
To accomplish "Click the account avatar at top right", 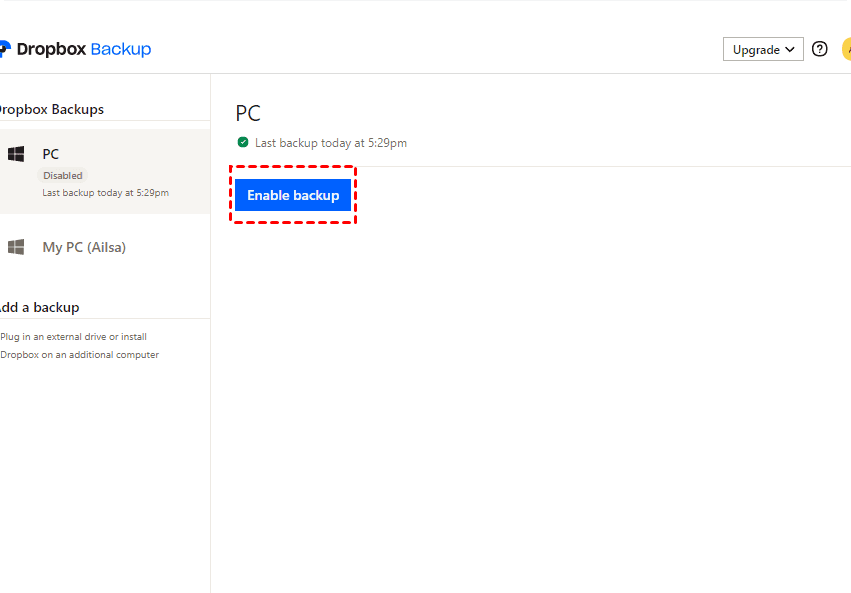I will click(x=847, y=49).
